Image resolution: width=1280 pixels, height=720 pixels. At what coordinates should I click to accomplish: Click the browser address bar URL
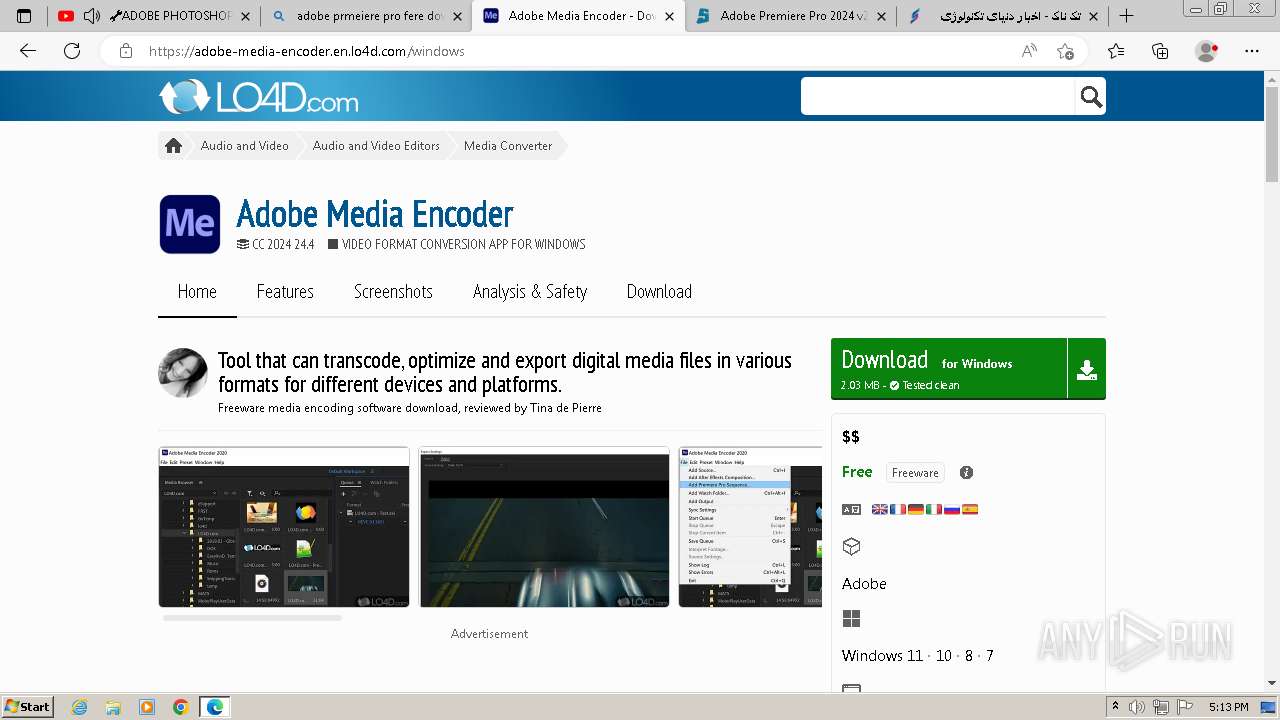coord(307,51)
